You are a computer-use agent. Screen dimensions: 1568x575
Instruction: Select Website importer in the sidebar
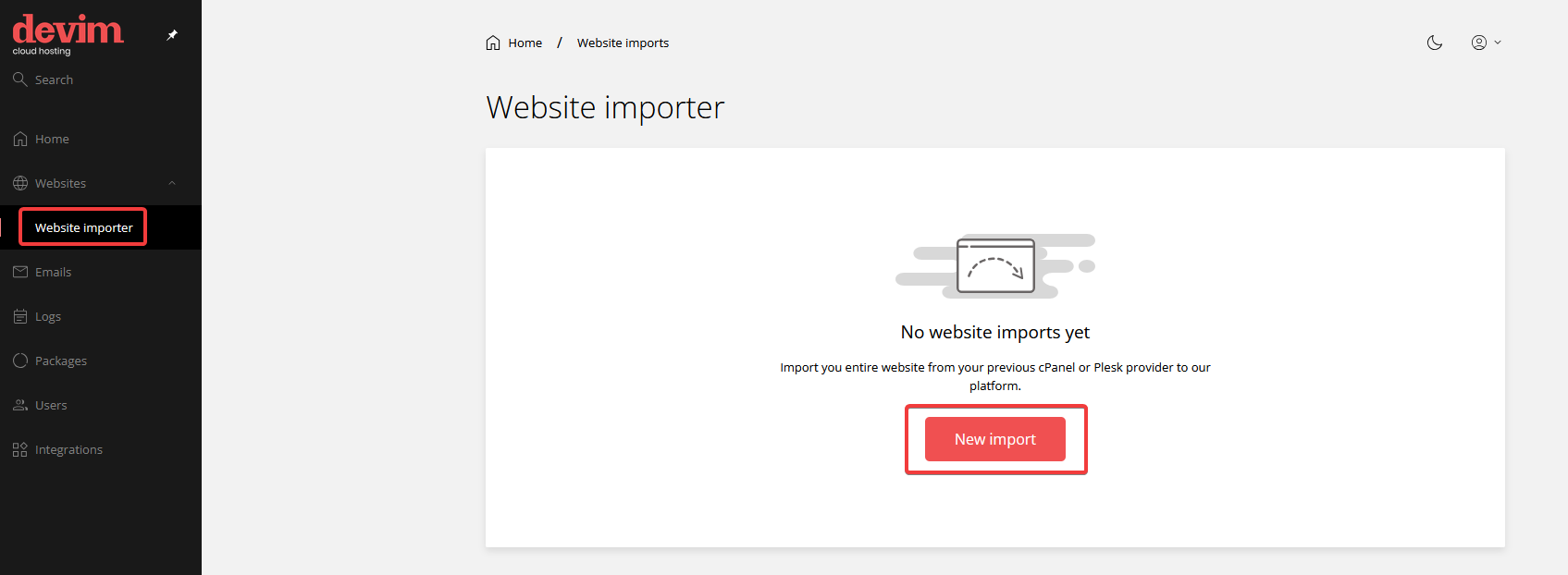pyautogui.click(x=82, y=226)
